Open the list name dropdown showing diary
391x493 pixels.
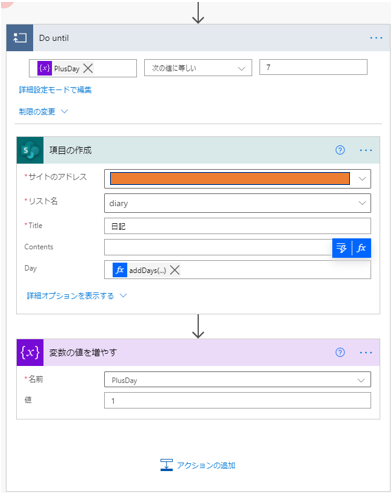[237, 203]
